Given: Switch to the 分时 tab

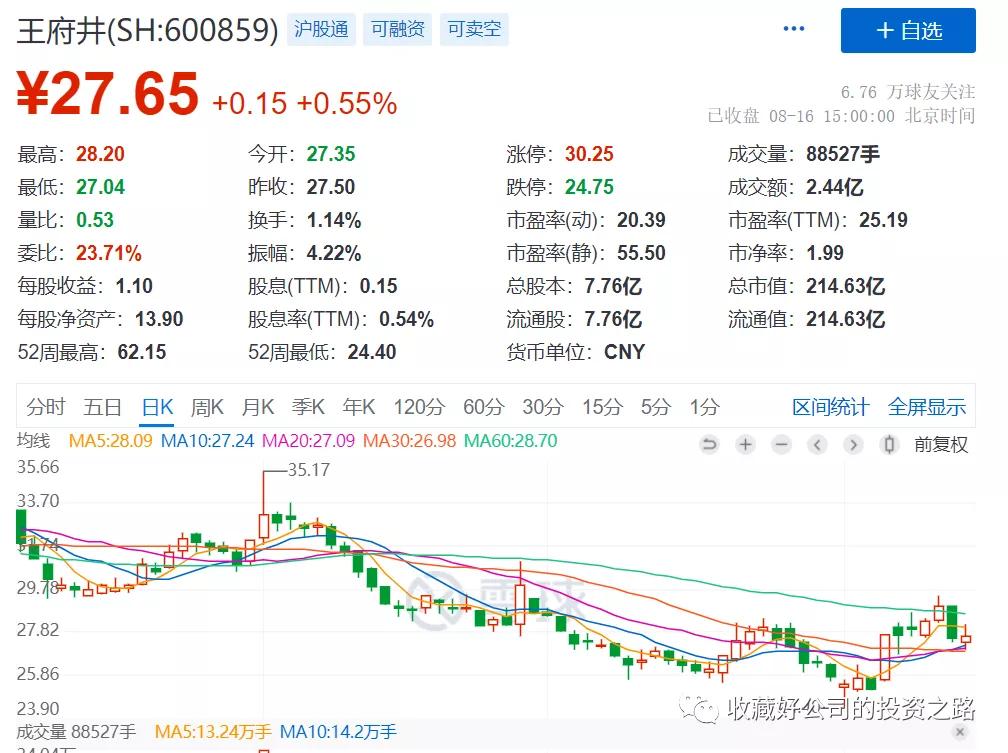Looking at the screenshot, I should tap(46, 407).
